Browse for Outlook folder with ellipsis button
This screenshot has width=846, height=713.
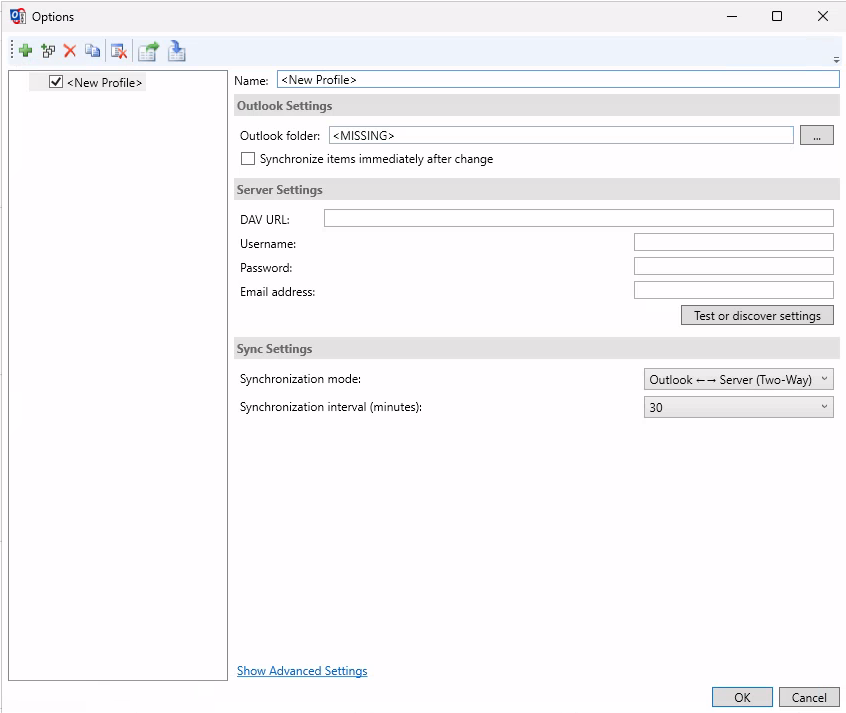coord(816,136)
